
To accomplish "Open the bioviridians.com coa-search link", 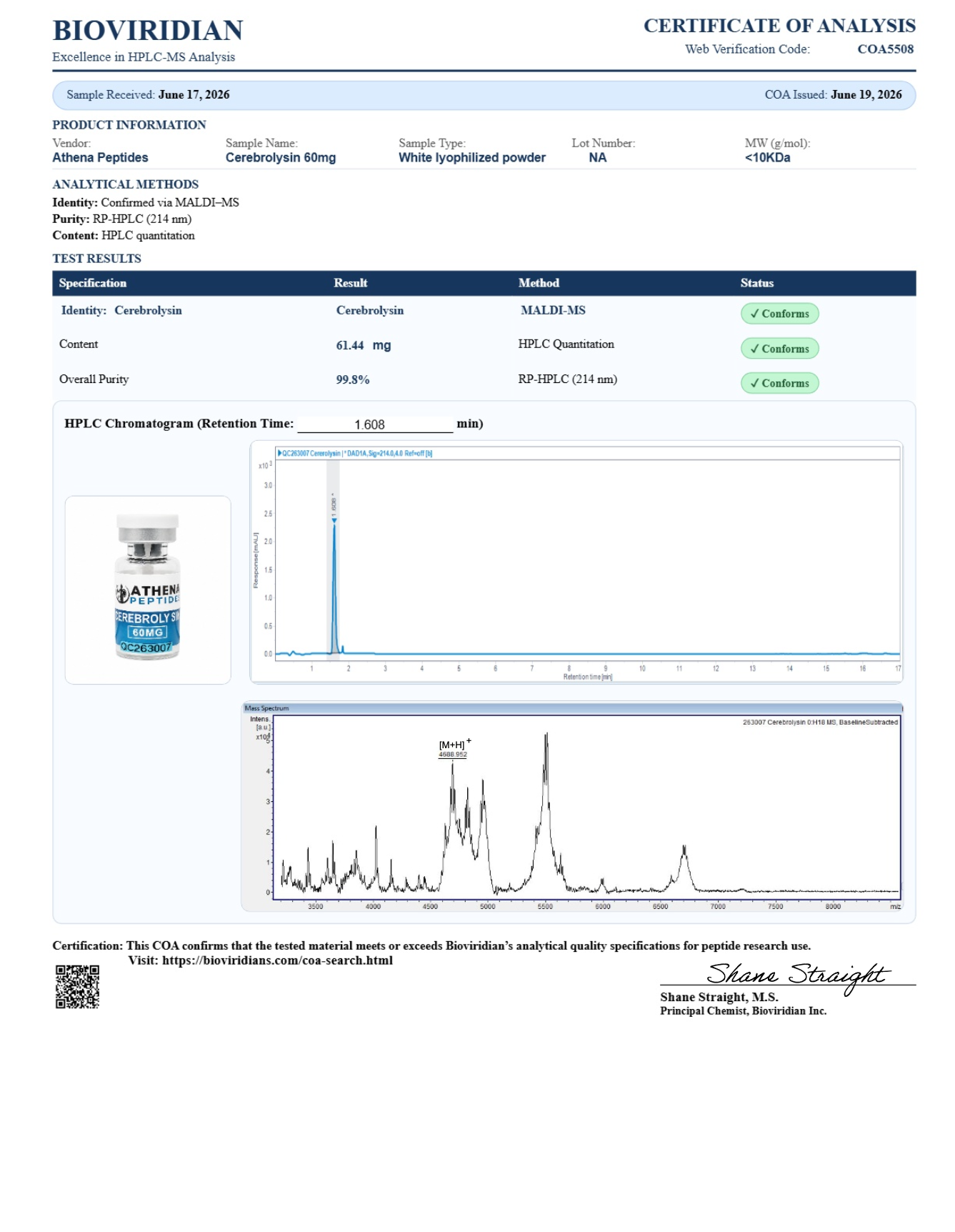I will 277,960.
